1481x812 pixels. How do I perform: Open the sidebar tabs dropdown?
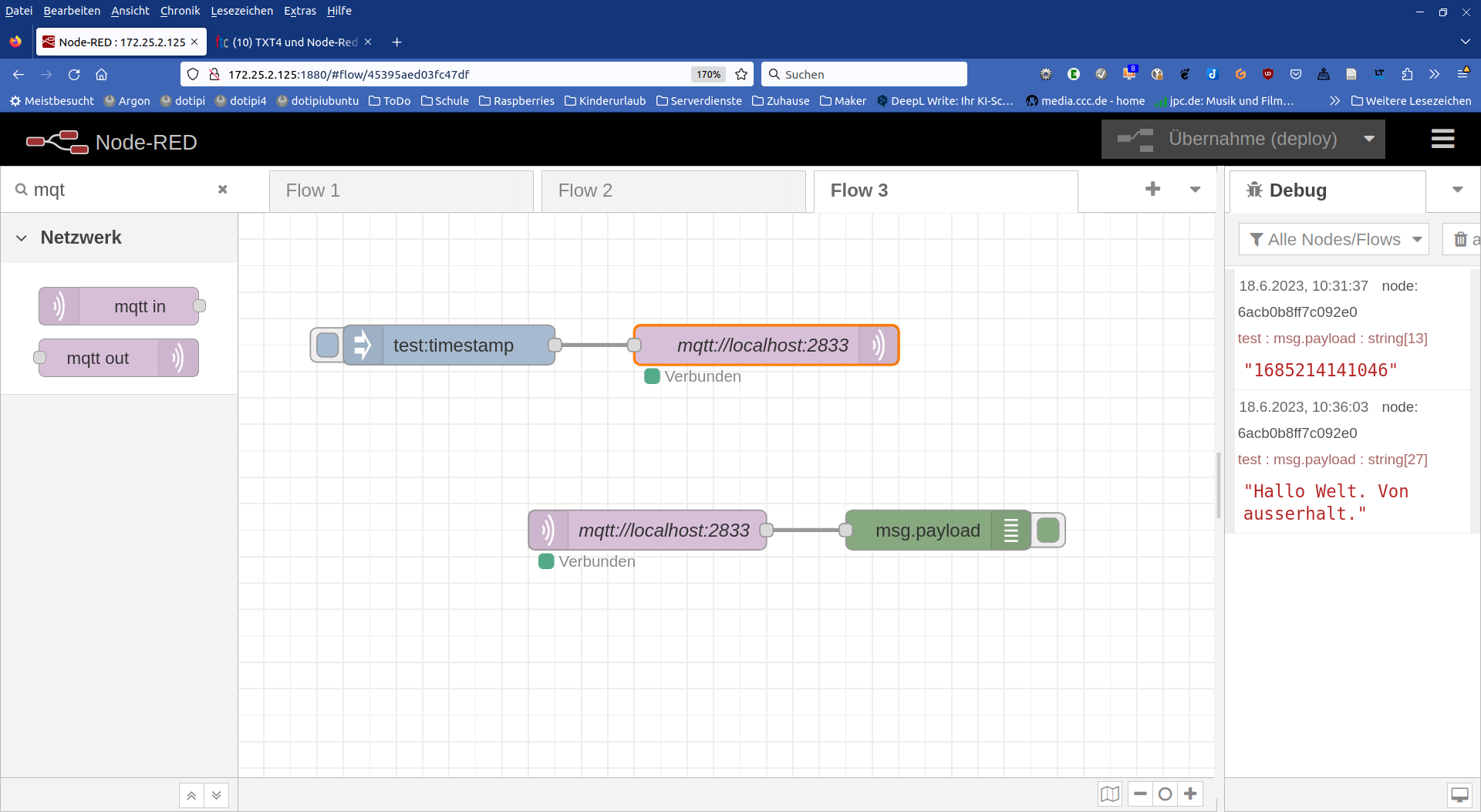(x=1457, y=190)
